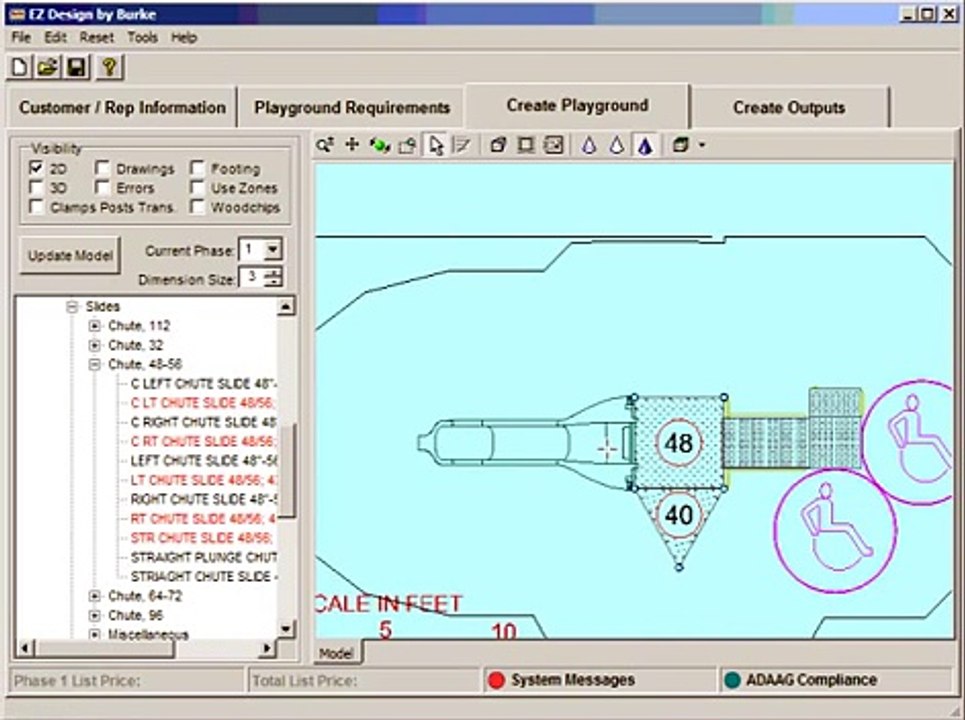Switch to Customer / Rep Information tab
Image resolution: width=965 pixels, height=720 pixels.
122,108
